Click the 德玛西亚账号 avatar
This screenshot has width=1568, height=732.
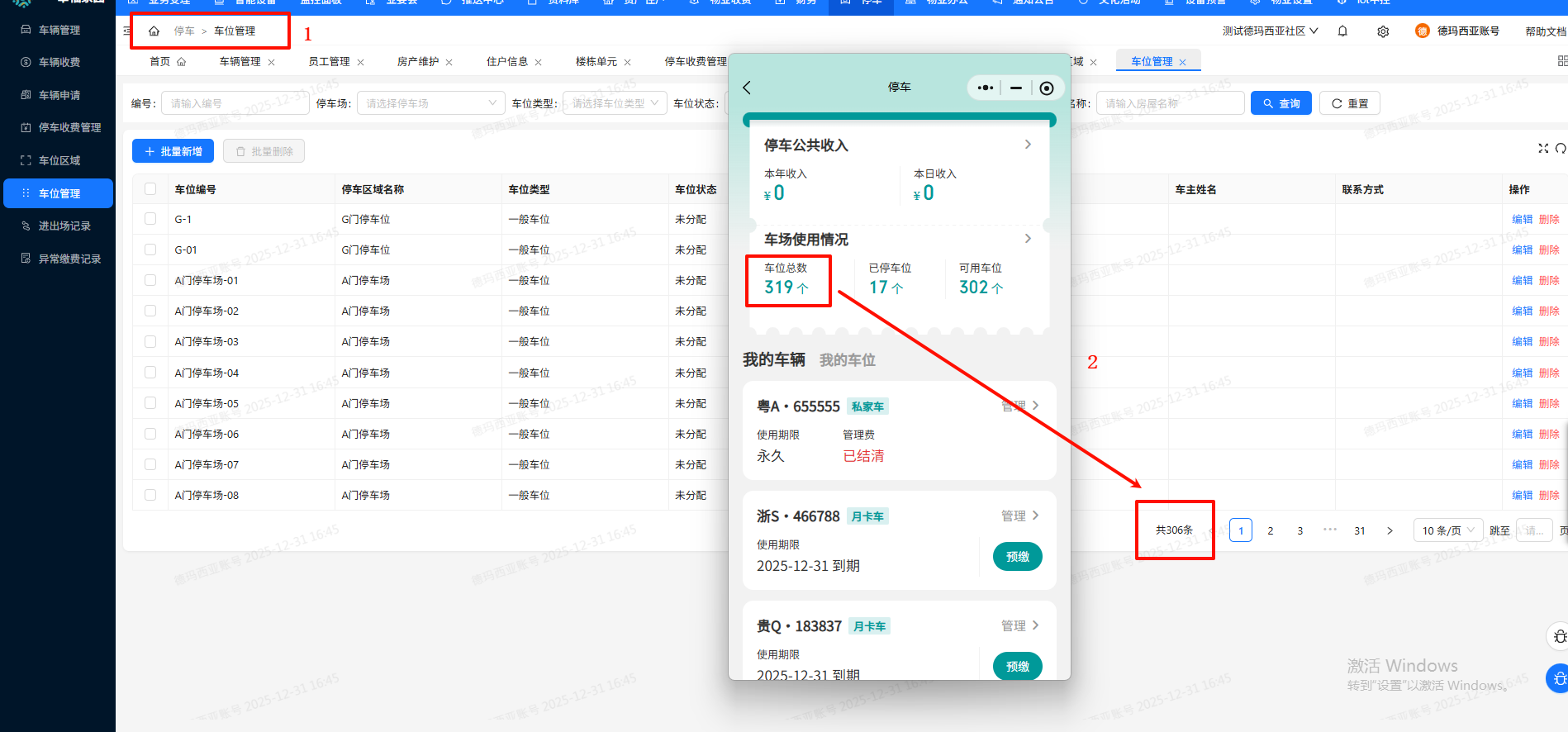pos(1422,31)
